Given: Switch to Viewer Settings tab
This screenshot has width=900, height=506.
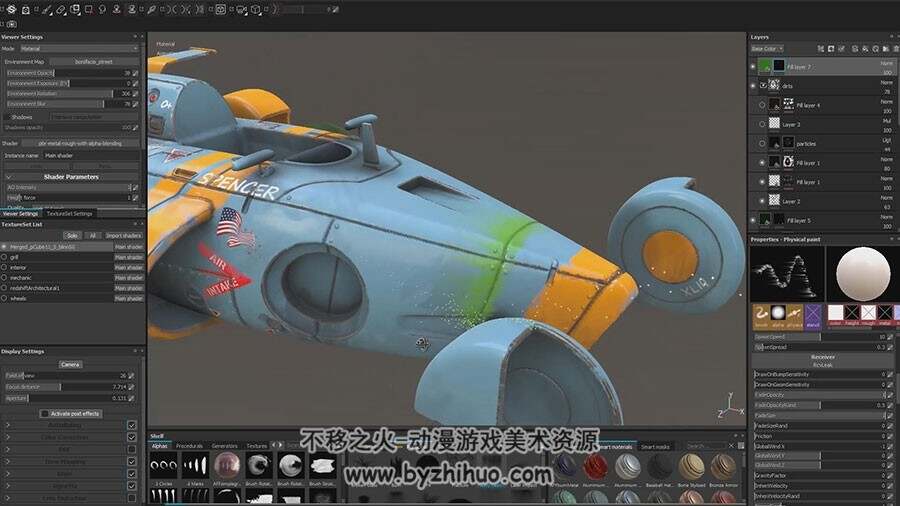Looking at the screenshot, I should click(20, 213).
